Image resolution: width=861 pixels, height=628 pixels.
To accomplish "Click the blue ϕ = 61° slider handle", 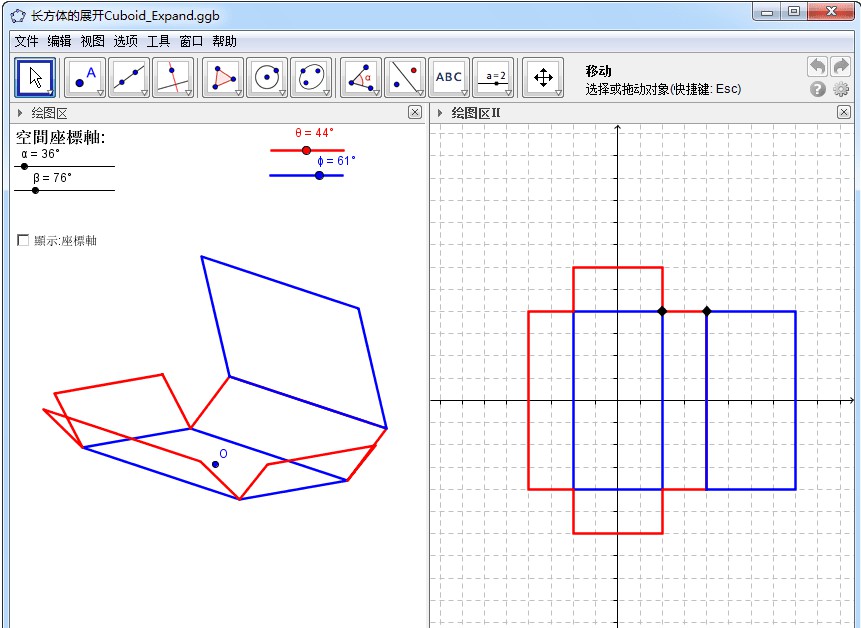I will tap(320, 176).
